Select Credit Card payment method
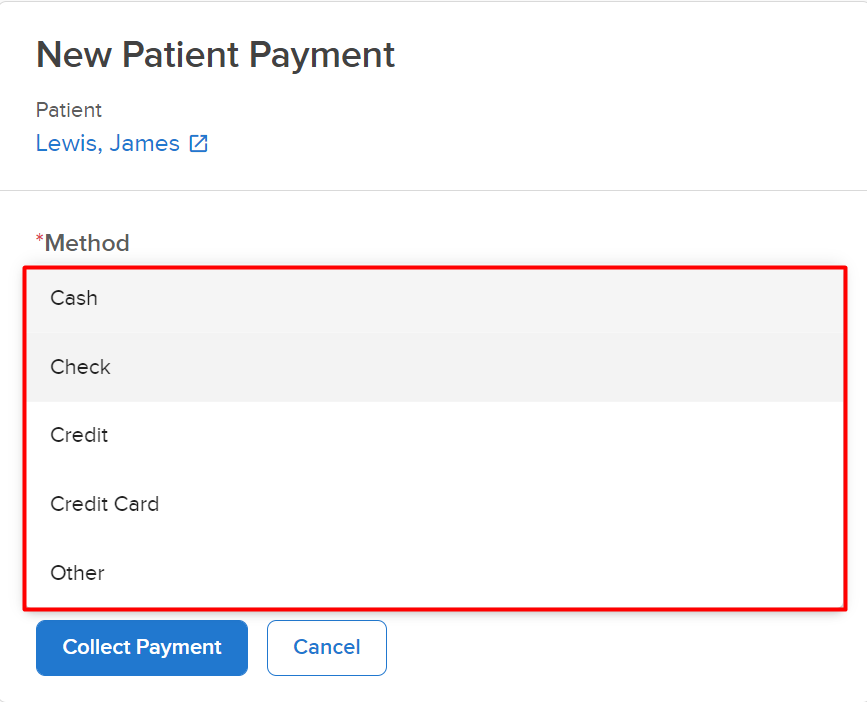 (435, 504)
